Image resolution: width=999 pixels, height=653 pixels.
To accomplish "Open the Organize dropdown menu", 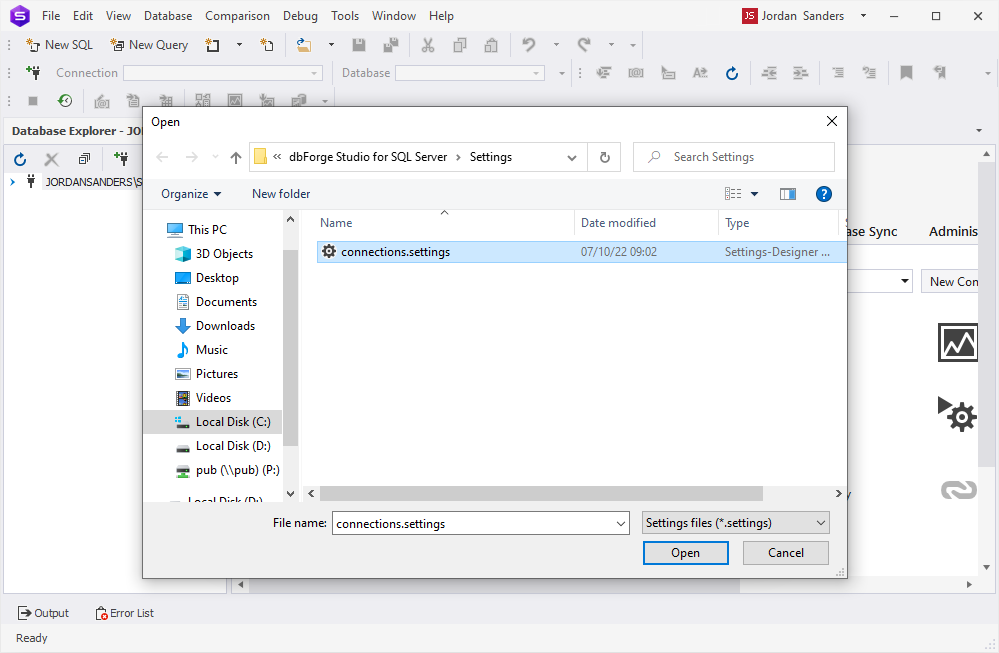I will 190,194.
